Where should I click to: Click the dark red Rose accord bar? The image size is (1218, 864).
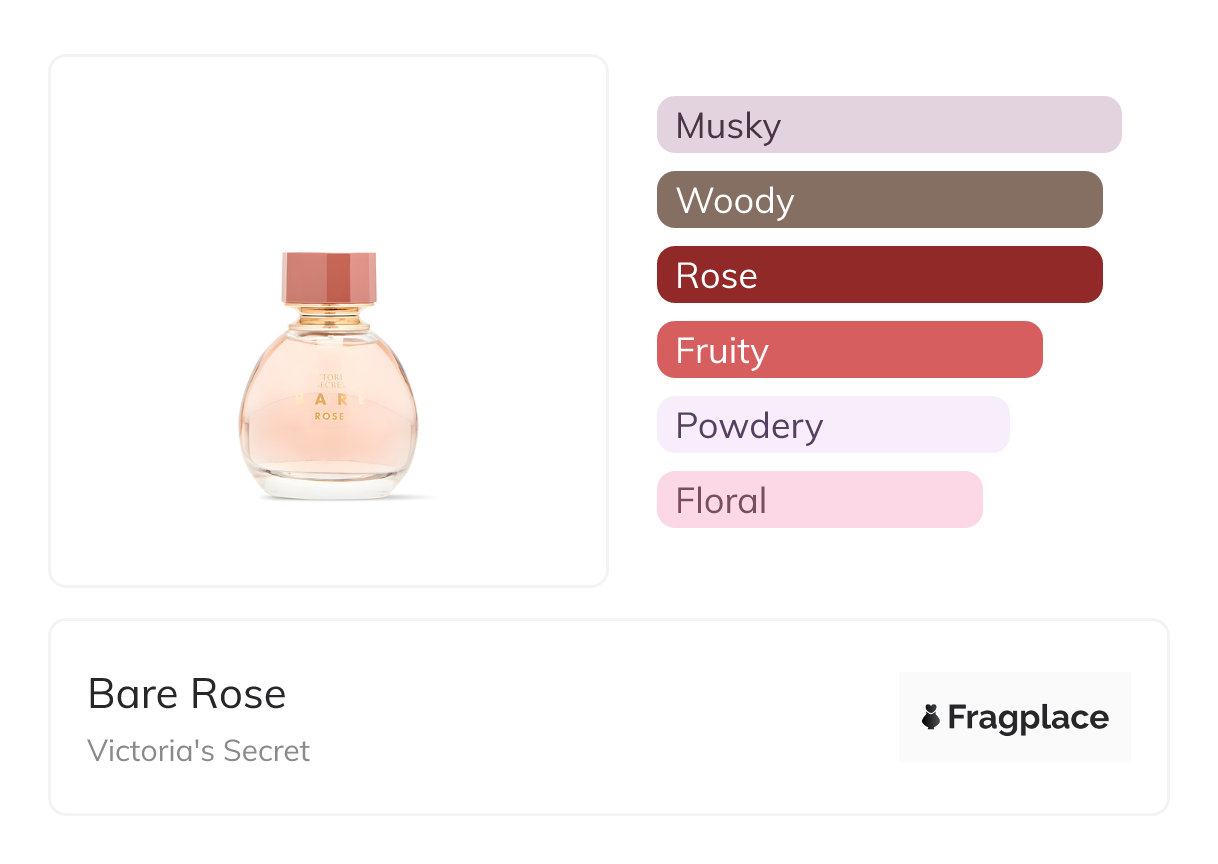click(x=879, y=275)
